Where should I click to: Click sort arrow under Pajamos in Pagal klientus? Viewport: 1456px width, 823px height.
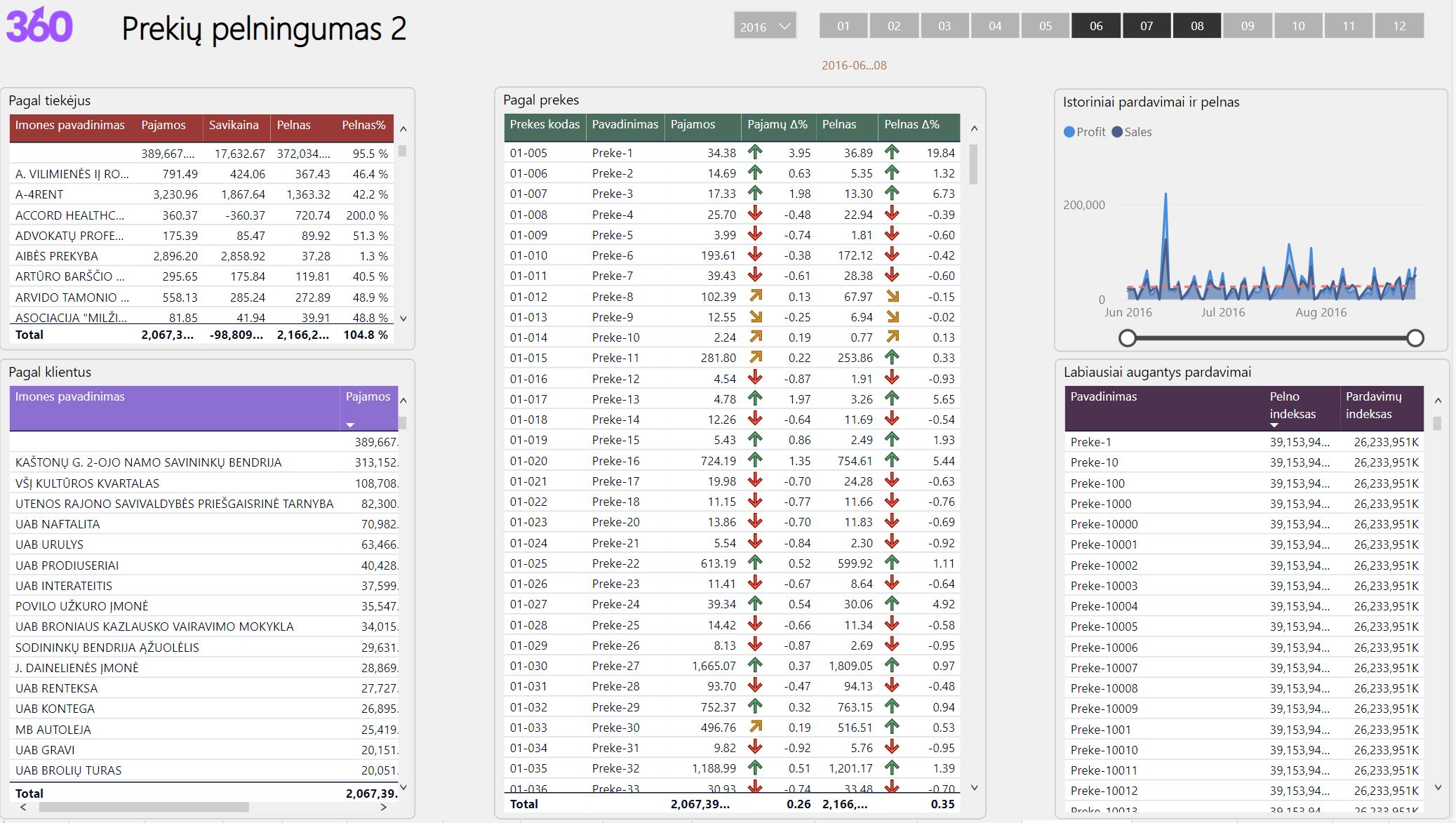click(350, 425)
